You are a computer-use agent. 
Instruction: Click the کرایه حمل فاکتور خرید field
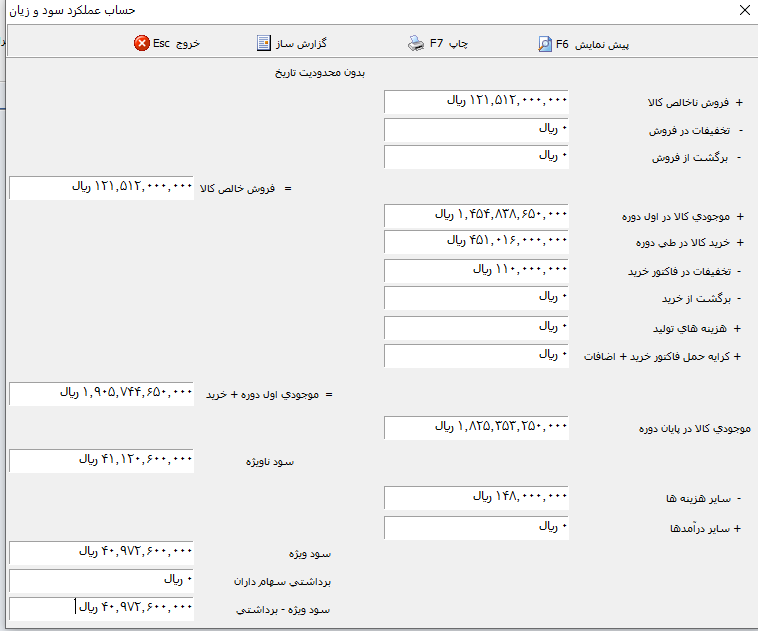point(476,356)
